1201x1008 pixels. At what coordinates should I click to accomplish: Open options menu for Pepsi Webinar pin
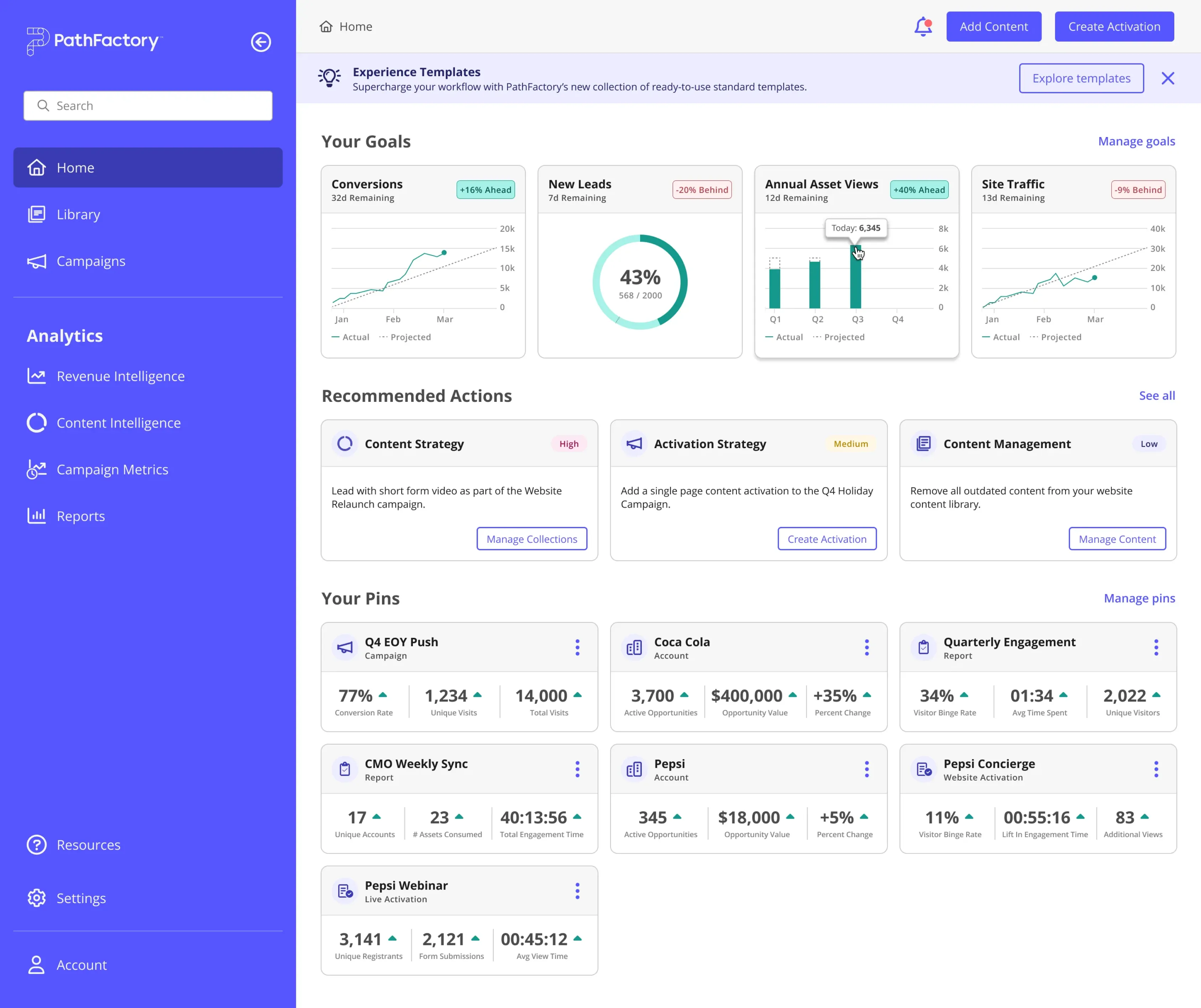pos(578,891)
